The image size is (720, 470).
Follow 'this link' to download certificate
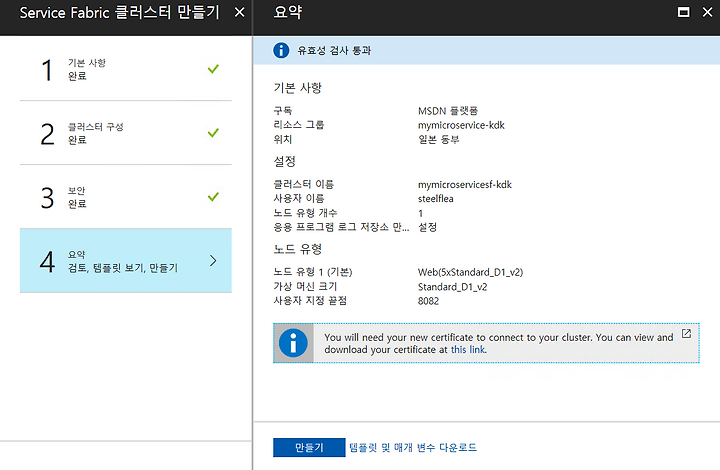(x=468, y=350)
